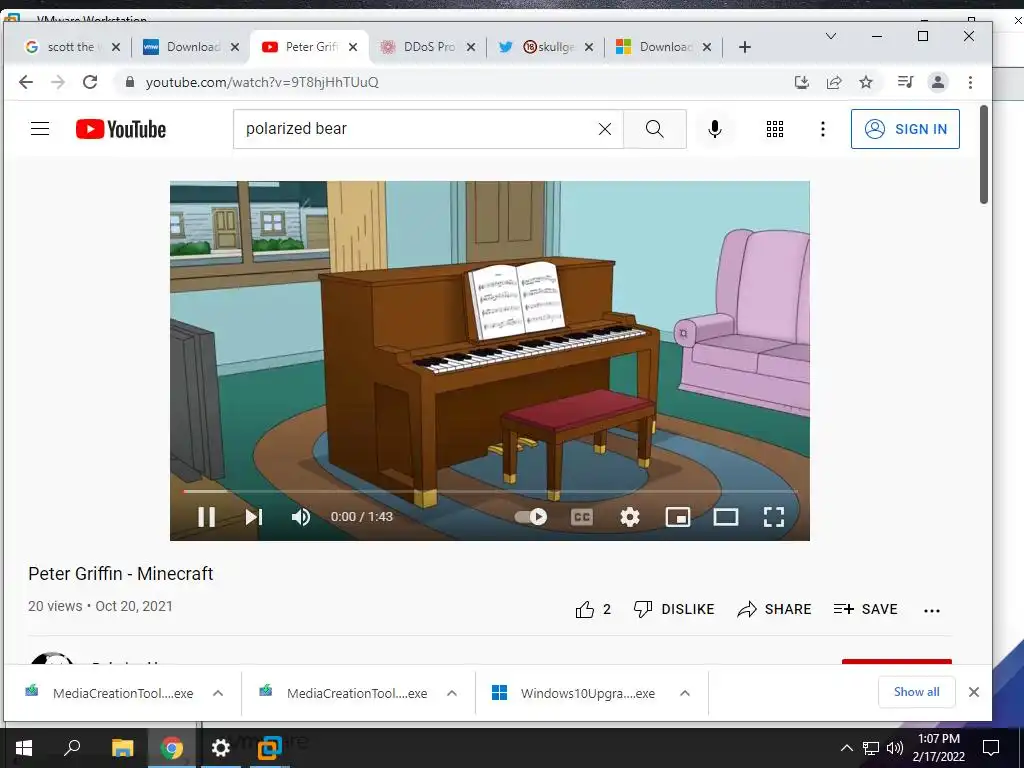
Task: Enable the miniplayer mode
Action: click(678, 517)
